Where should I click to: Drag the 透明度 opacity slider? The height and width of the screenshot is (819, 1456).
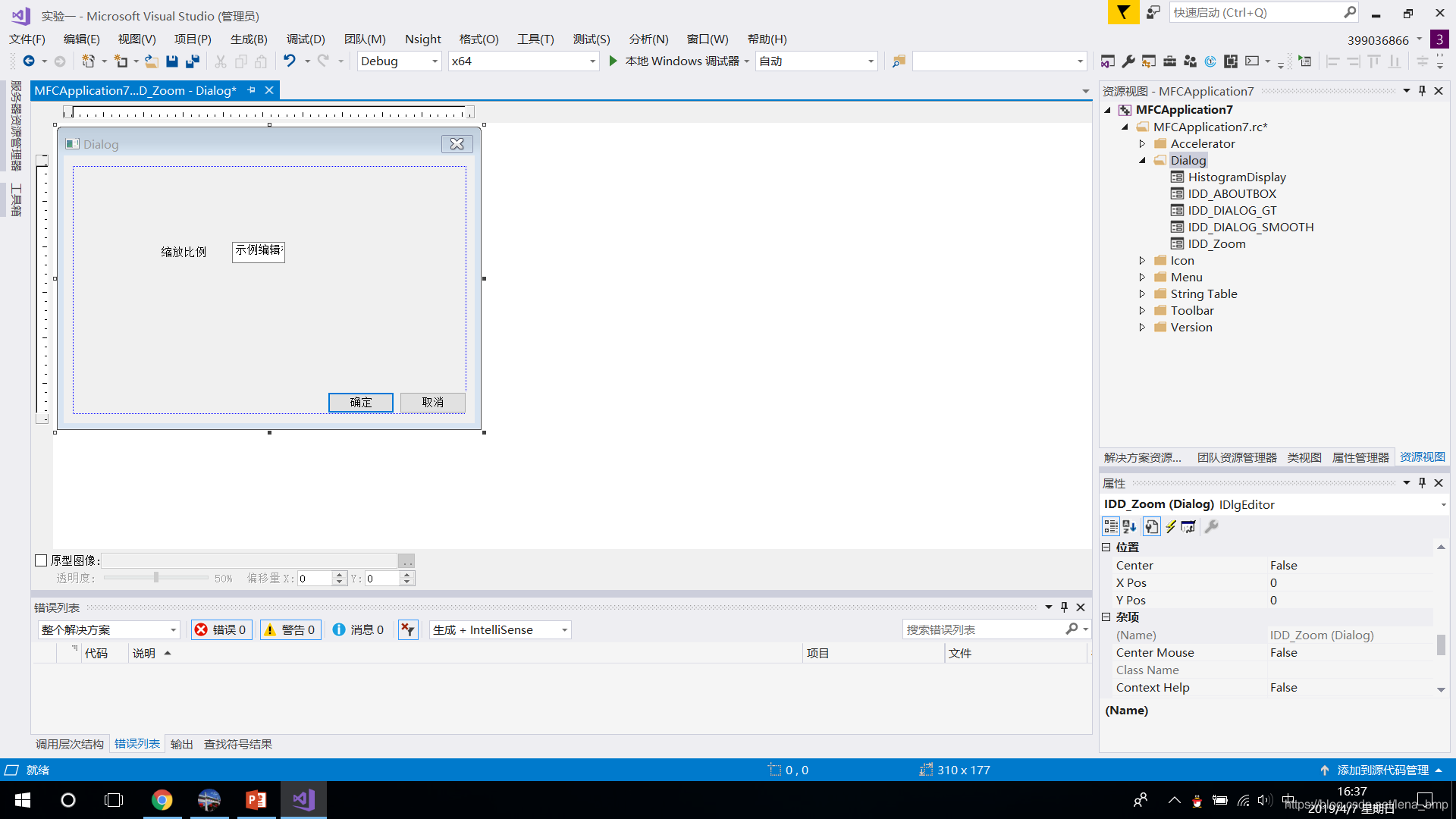[155, 577]
